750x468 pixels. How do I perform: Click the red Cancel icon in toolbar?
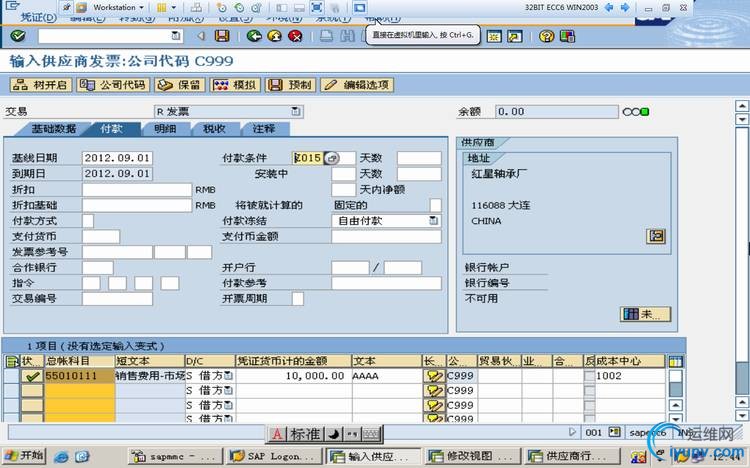295,36
